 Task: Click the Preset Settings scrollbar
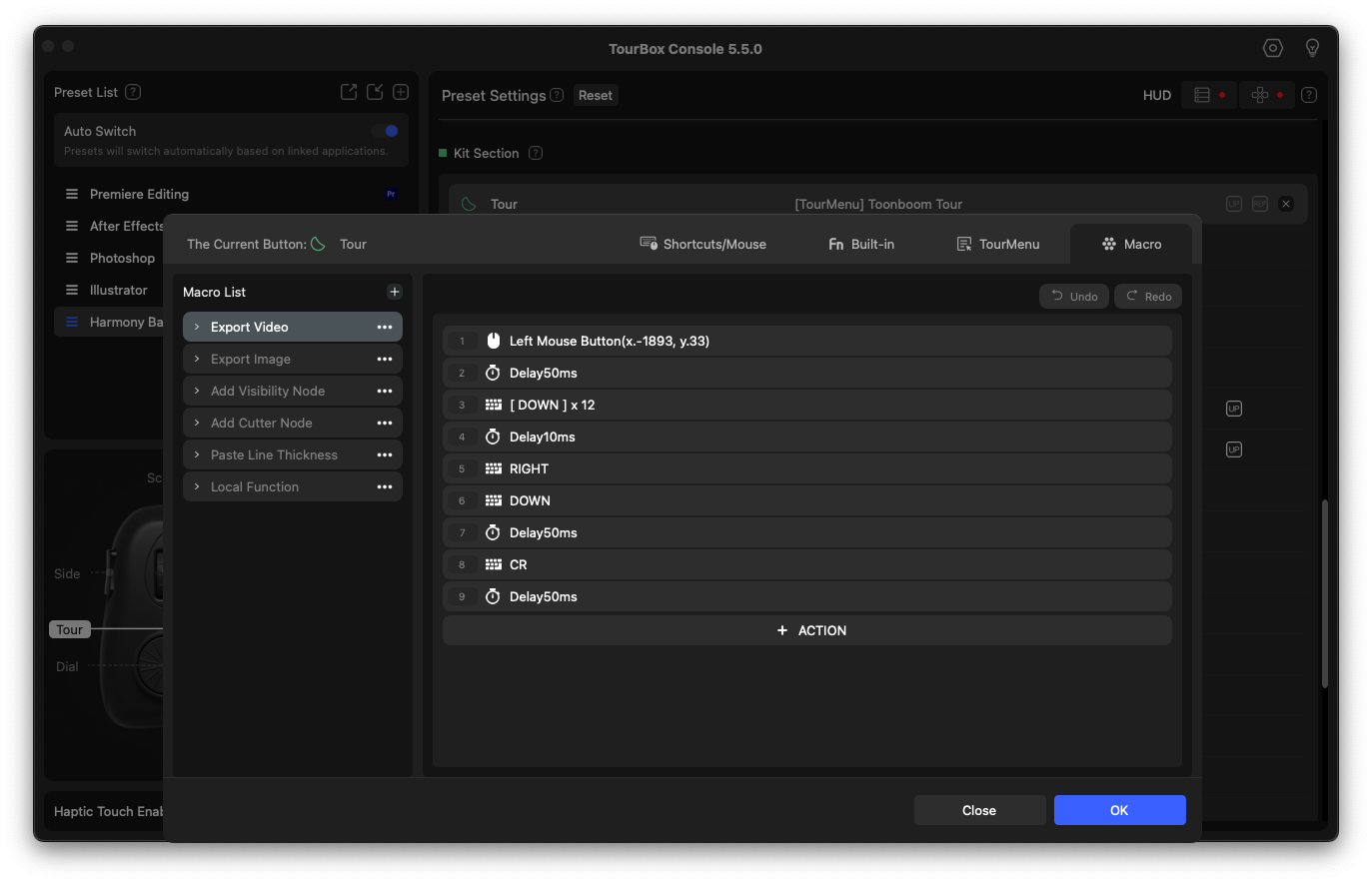point(1324,593)
